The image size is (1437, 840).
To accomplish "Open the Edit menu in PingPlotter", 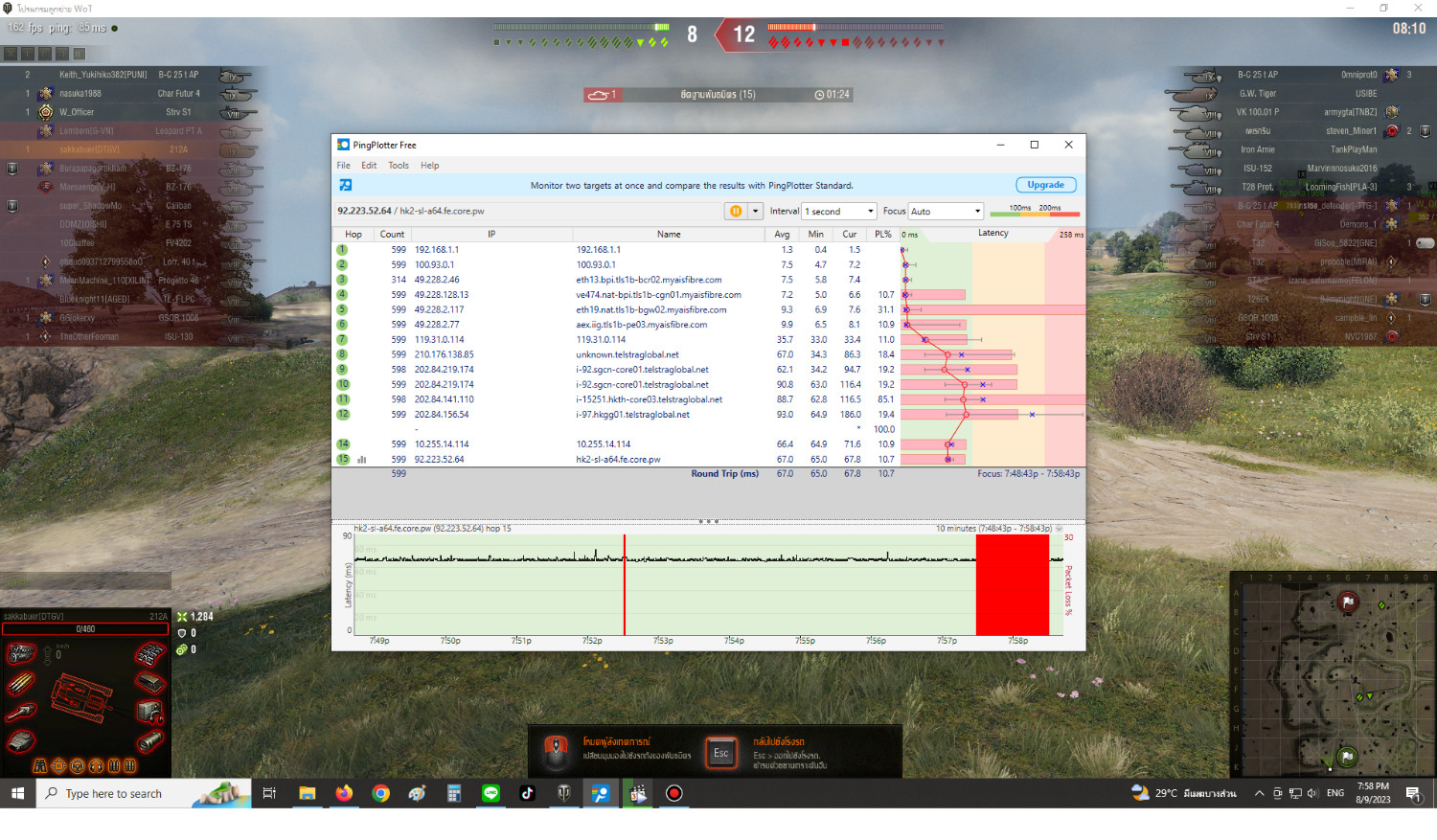I will point(369,166).
